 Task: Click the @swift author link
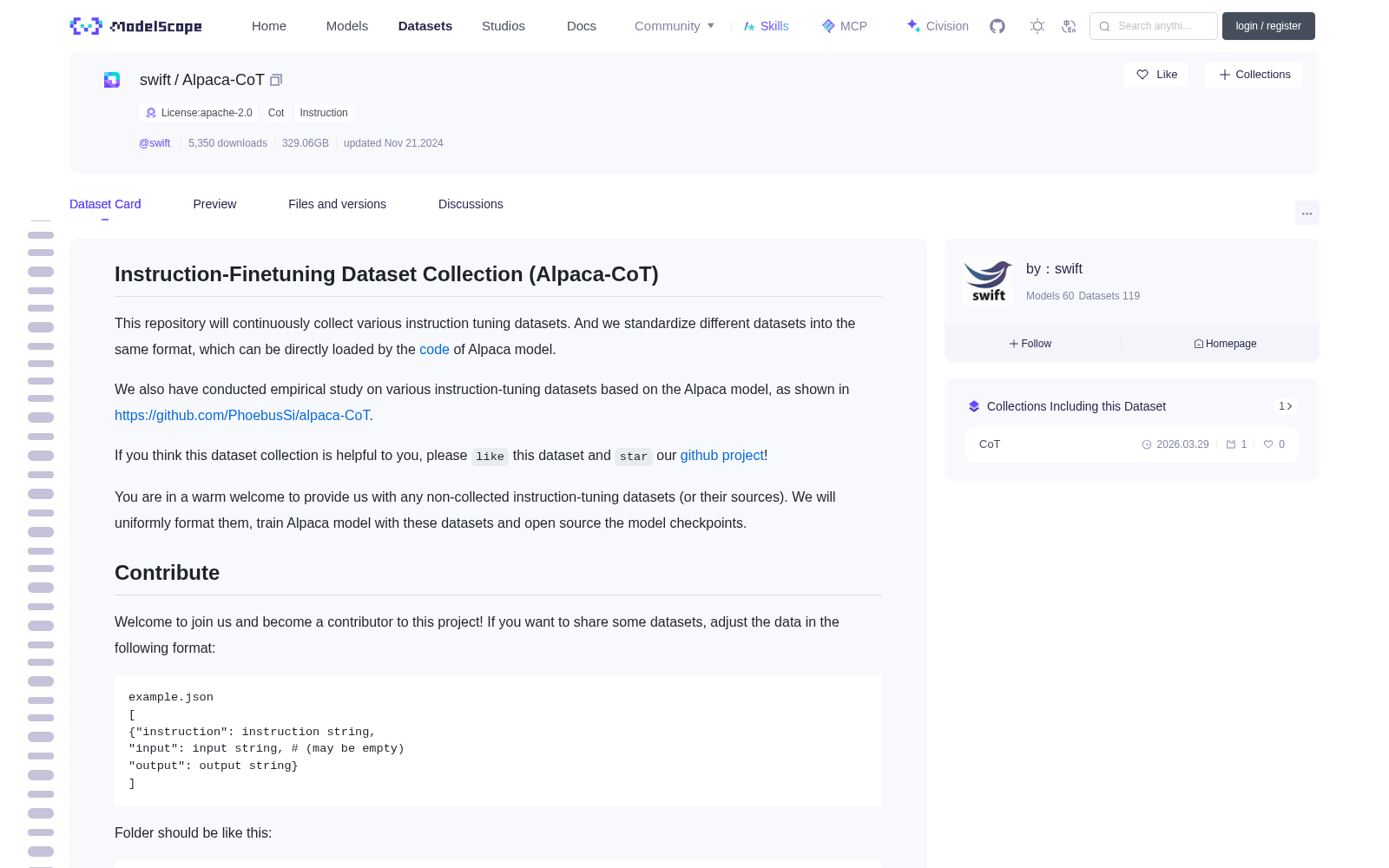tap(155, 143)
